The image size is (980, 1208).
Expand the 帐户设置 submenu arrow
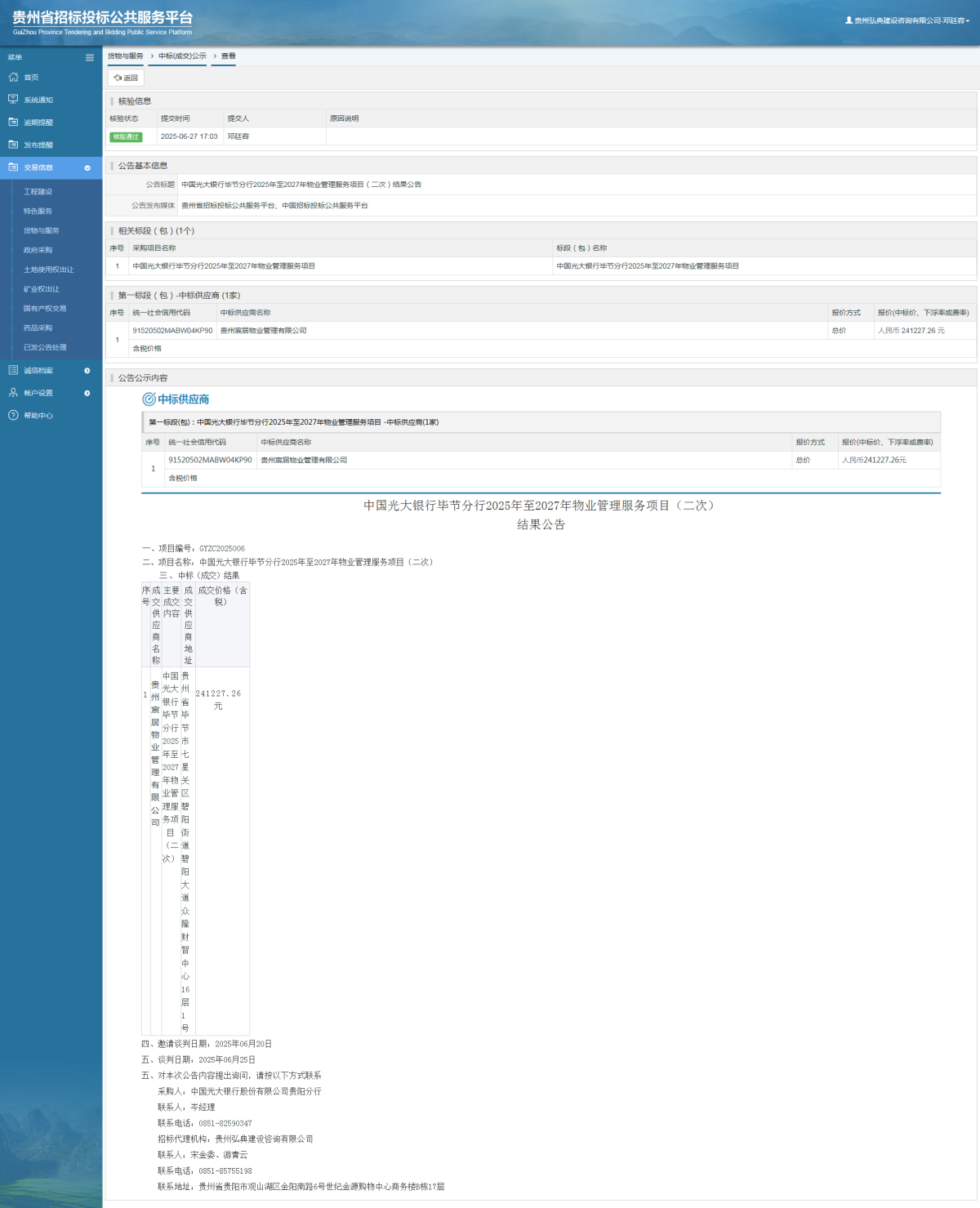(87, 393)
